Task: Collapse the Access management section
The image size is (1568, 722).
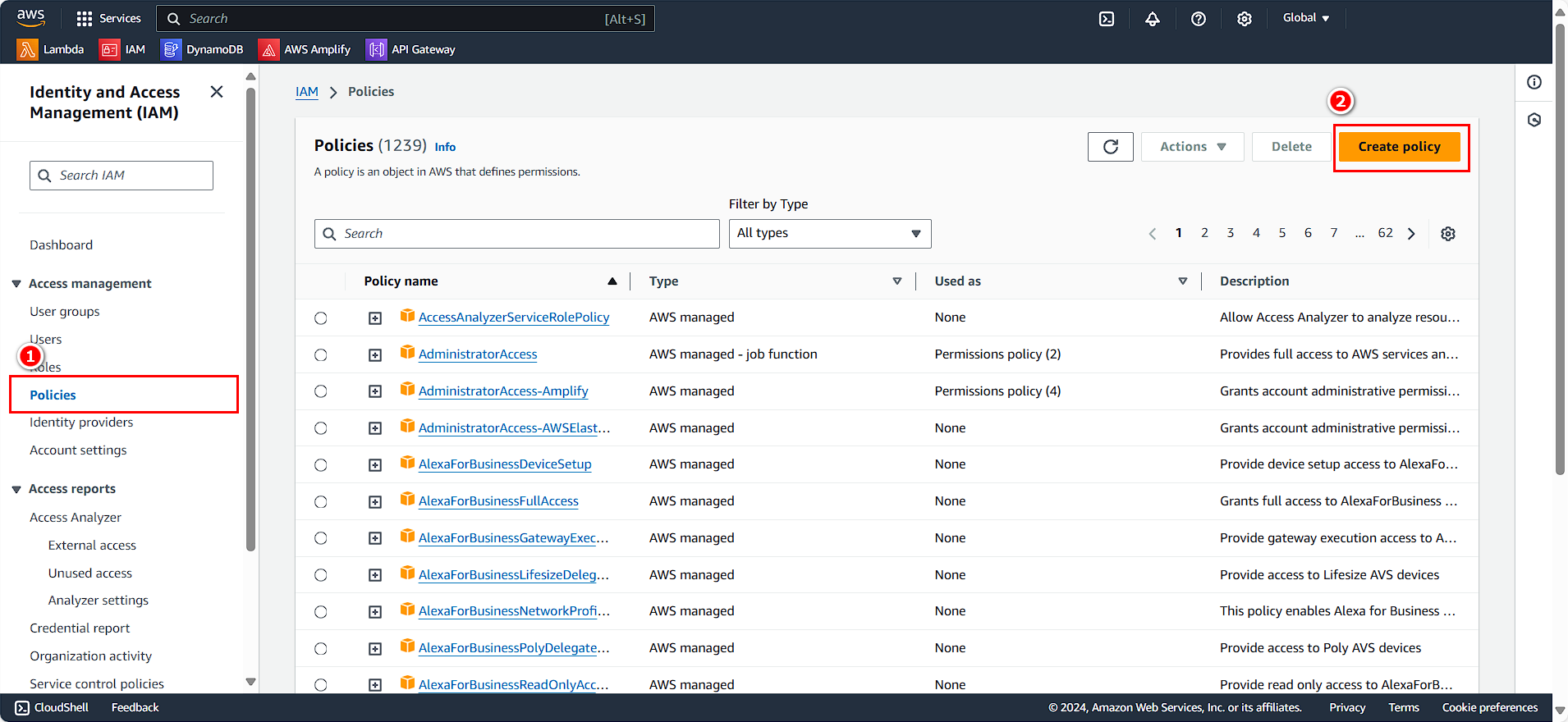Action: pyautogui.click(x=16, y=284)
